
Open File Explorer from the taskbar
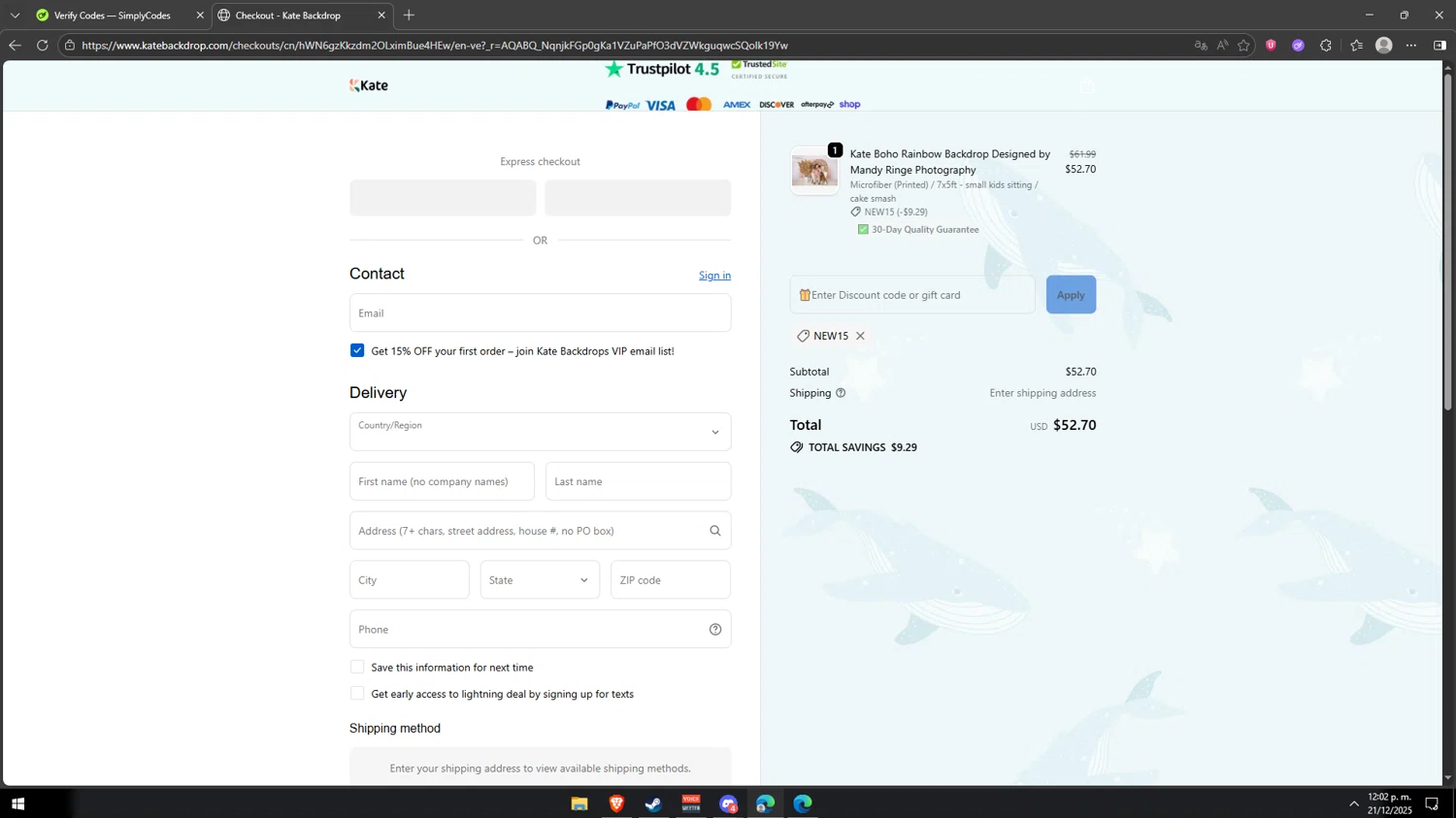tap(579, 803)
